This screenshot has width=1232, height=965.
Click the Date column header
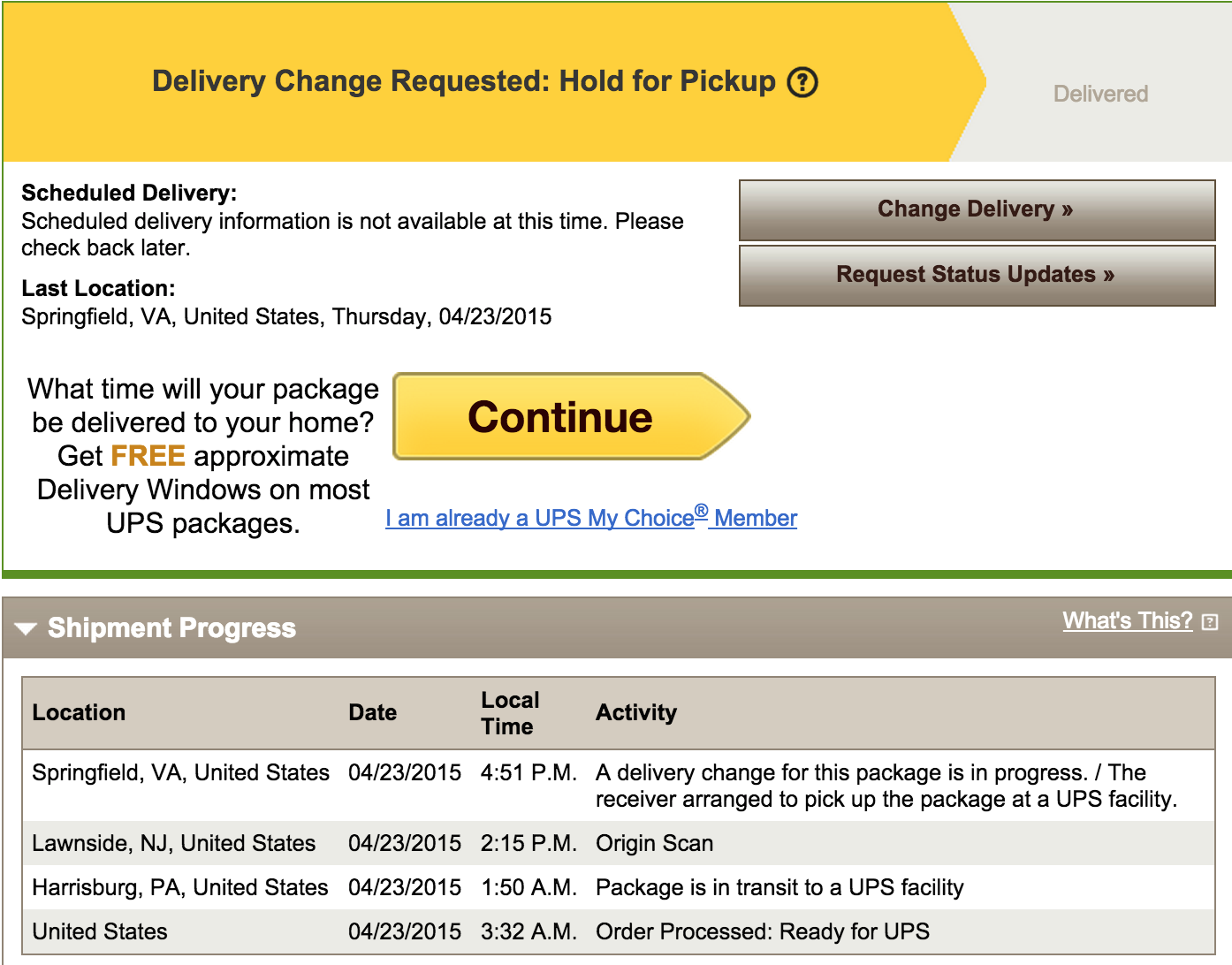click(x=372, y=712)
